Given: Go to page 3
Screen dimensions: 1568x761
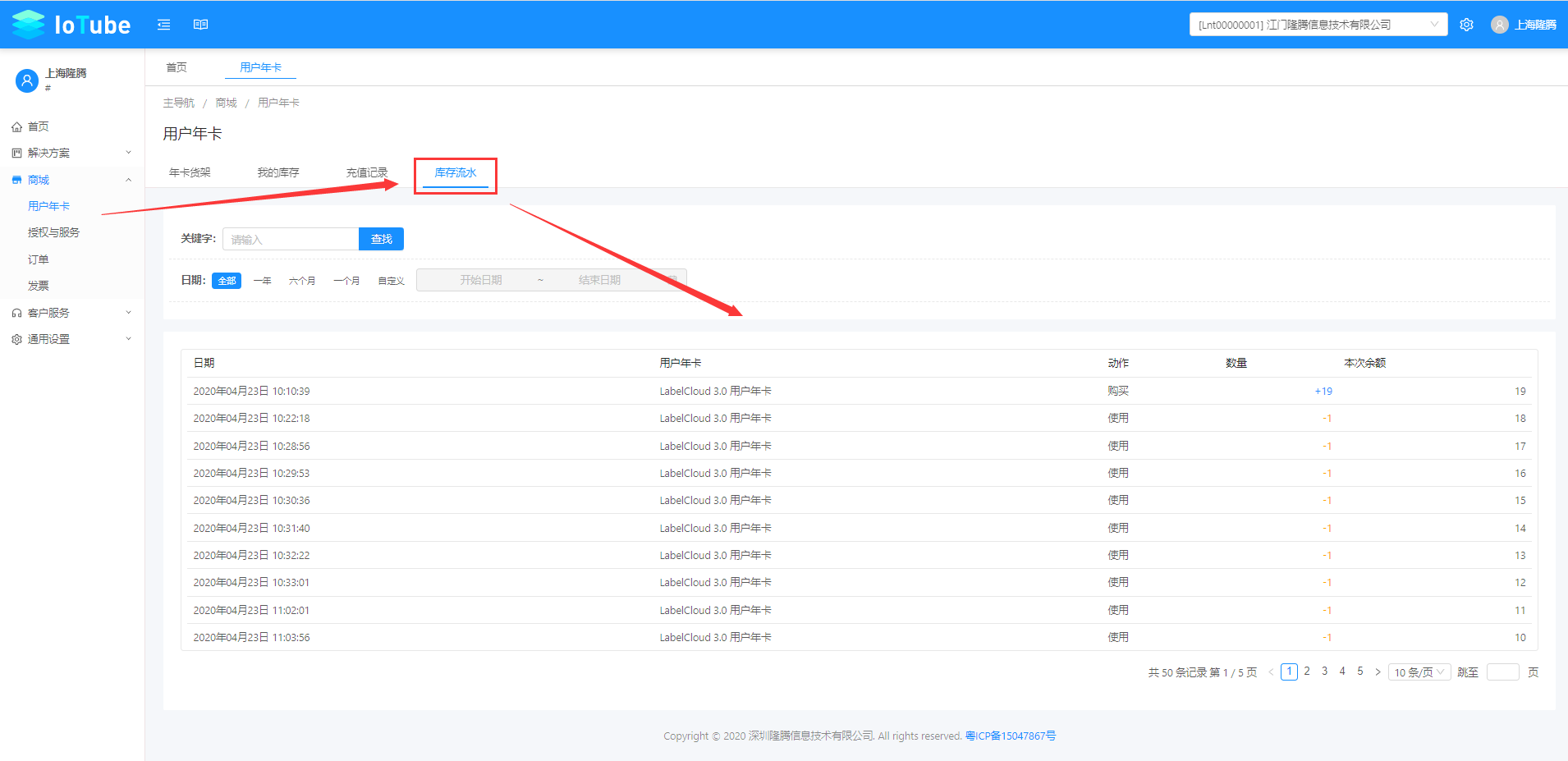Looking at the screenshot, I should (1324, 672).
